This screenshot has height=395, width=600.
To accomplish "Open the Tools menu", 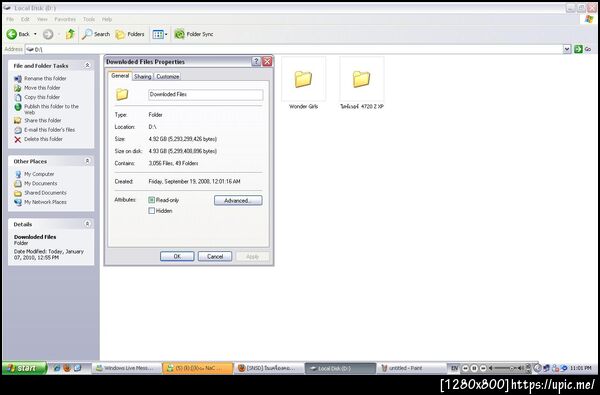I will 89,19.
